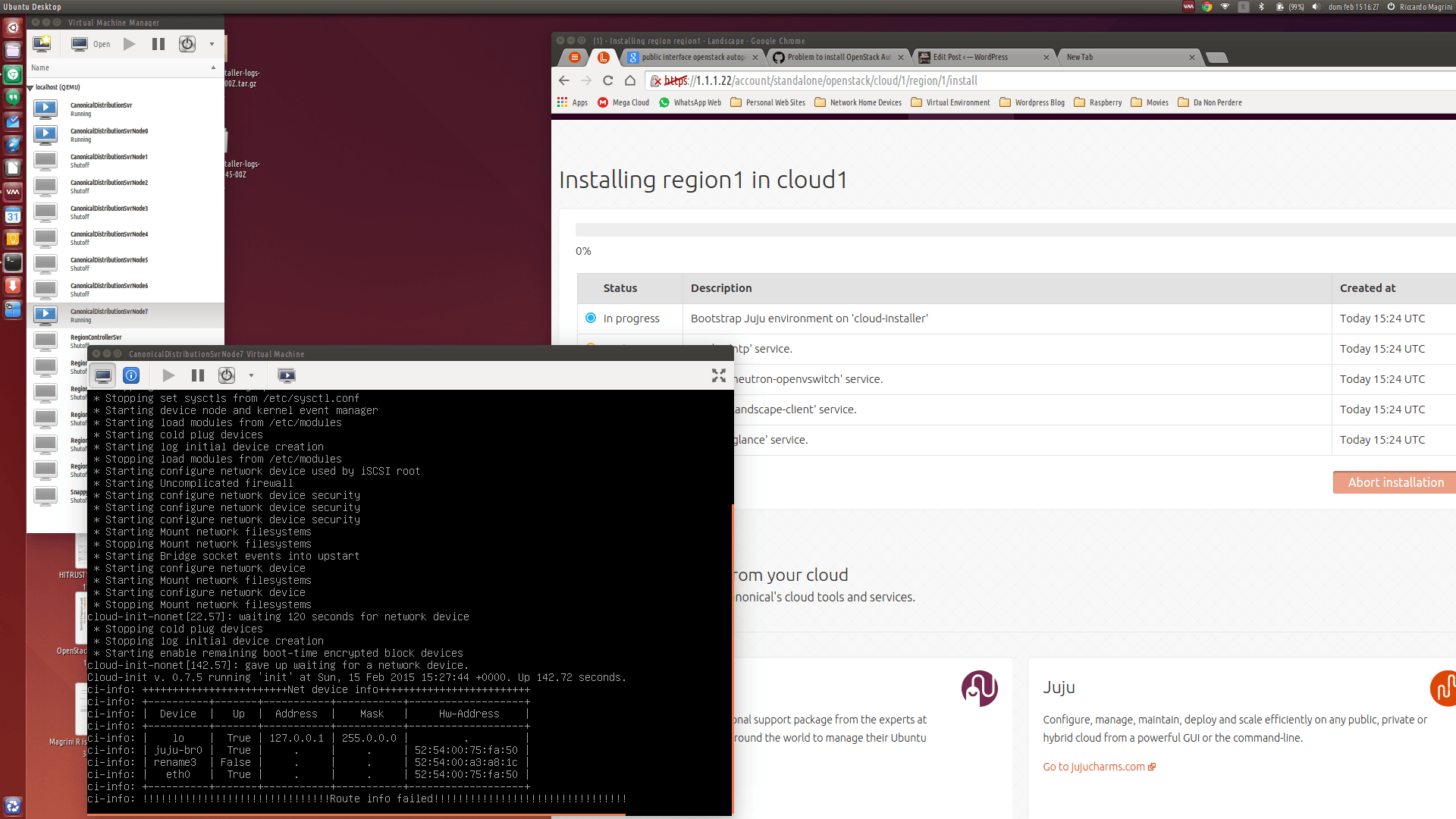Image resolution: width=1456 pixels, height=819 pixels.
Task: Reload the Landscape page in Chrome
Action: (x=607, y=80)
